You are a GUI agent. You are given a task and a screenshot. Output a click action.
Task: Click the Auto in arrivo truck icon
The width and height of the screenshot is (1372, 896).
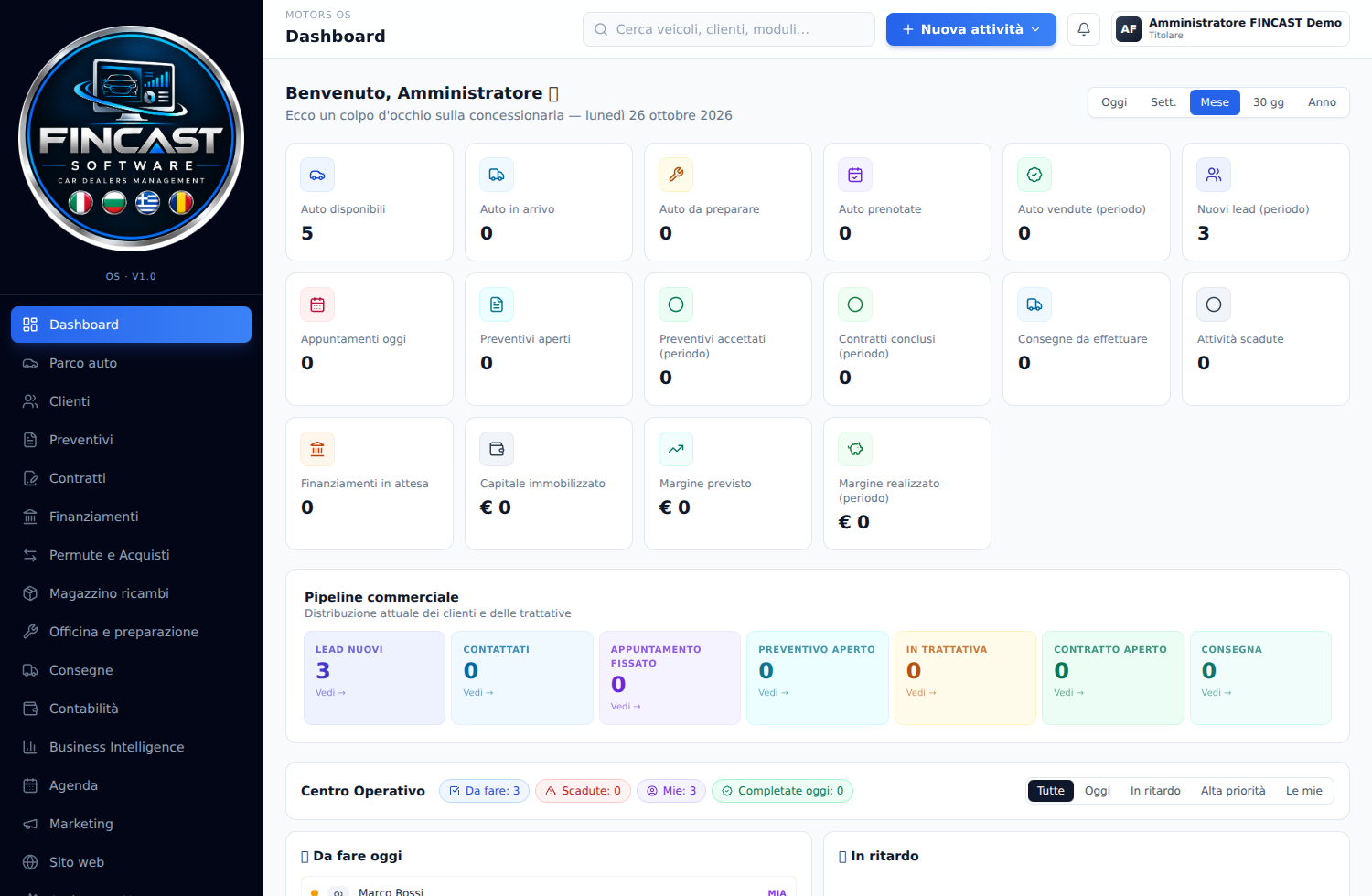point(497,175)
